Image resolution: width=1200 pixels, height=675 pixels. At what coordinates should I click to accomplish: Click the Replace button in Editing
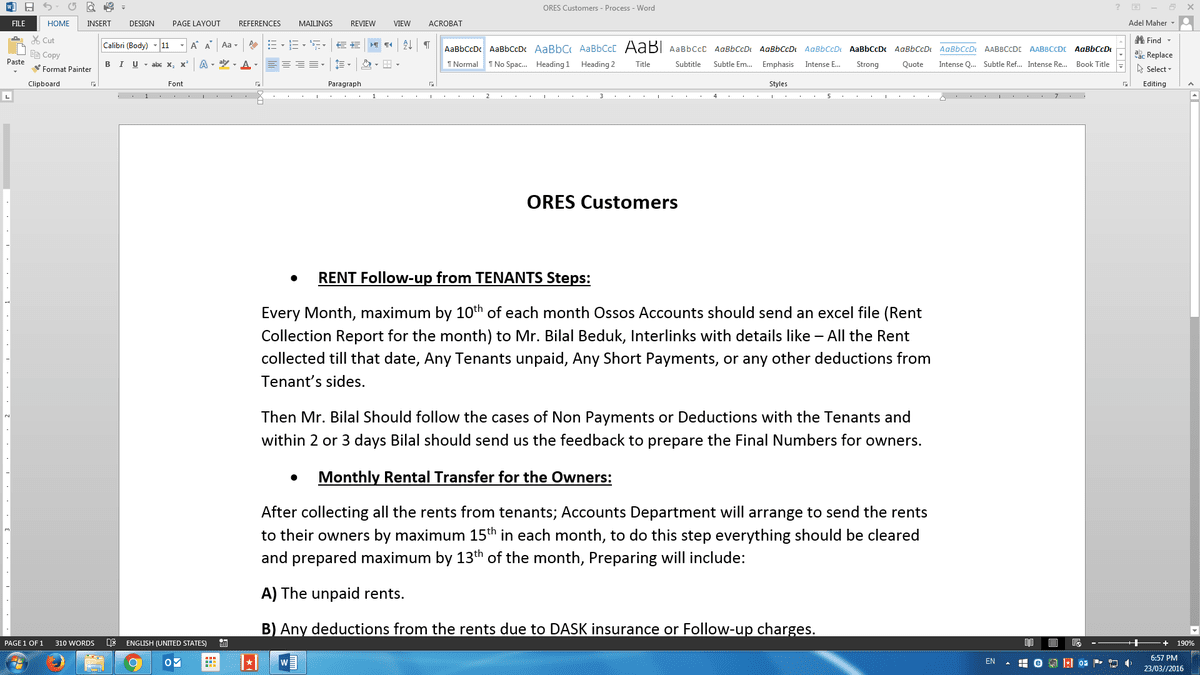pyautogui.click(x=1154, y=55)
